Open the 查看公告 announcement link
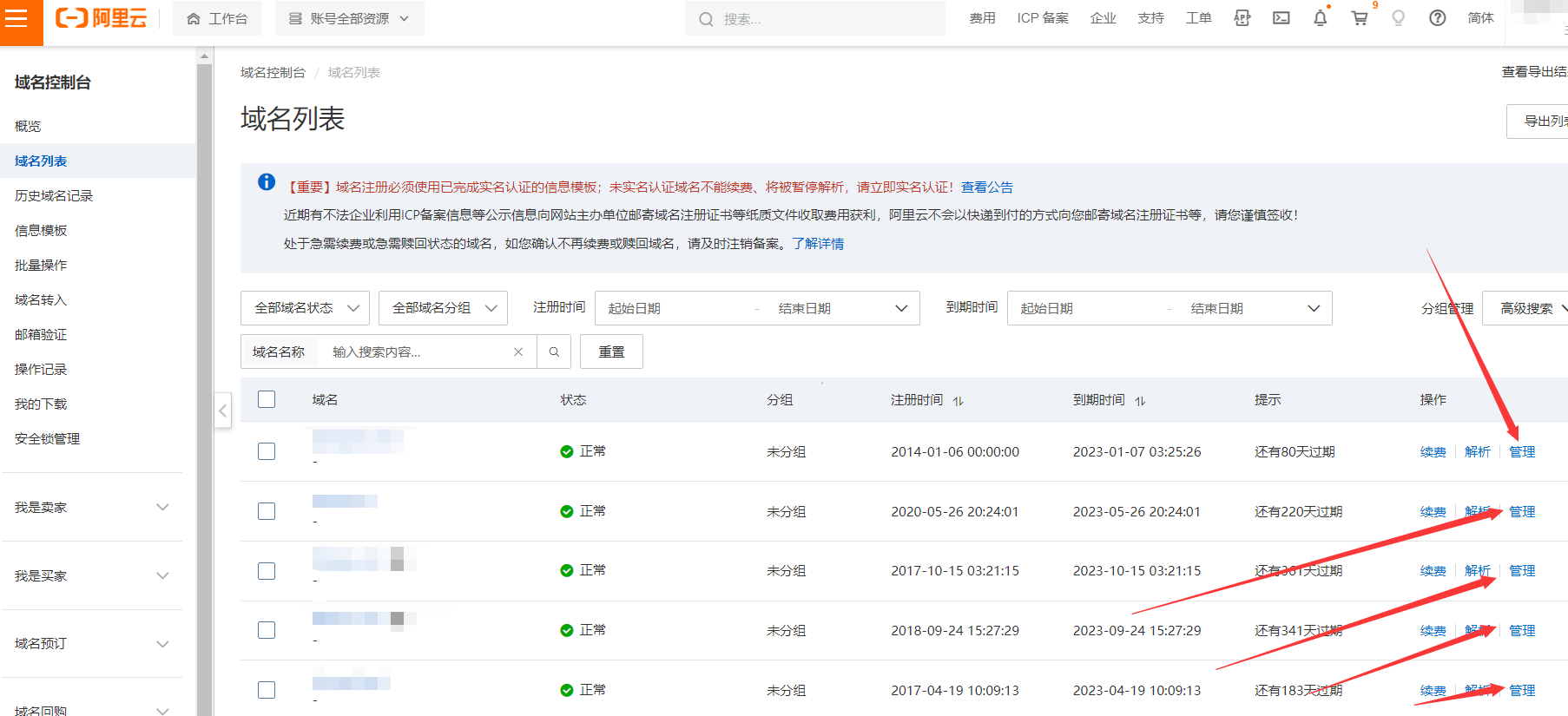This screenshot has width=1568, height=716. point(987,187)
